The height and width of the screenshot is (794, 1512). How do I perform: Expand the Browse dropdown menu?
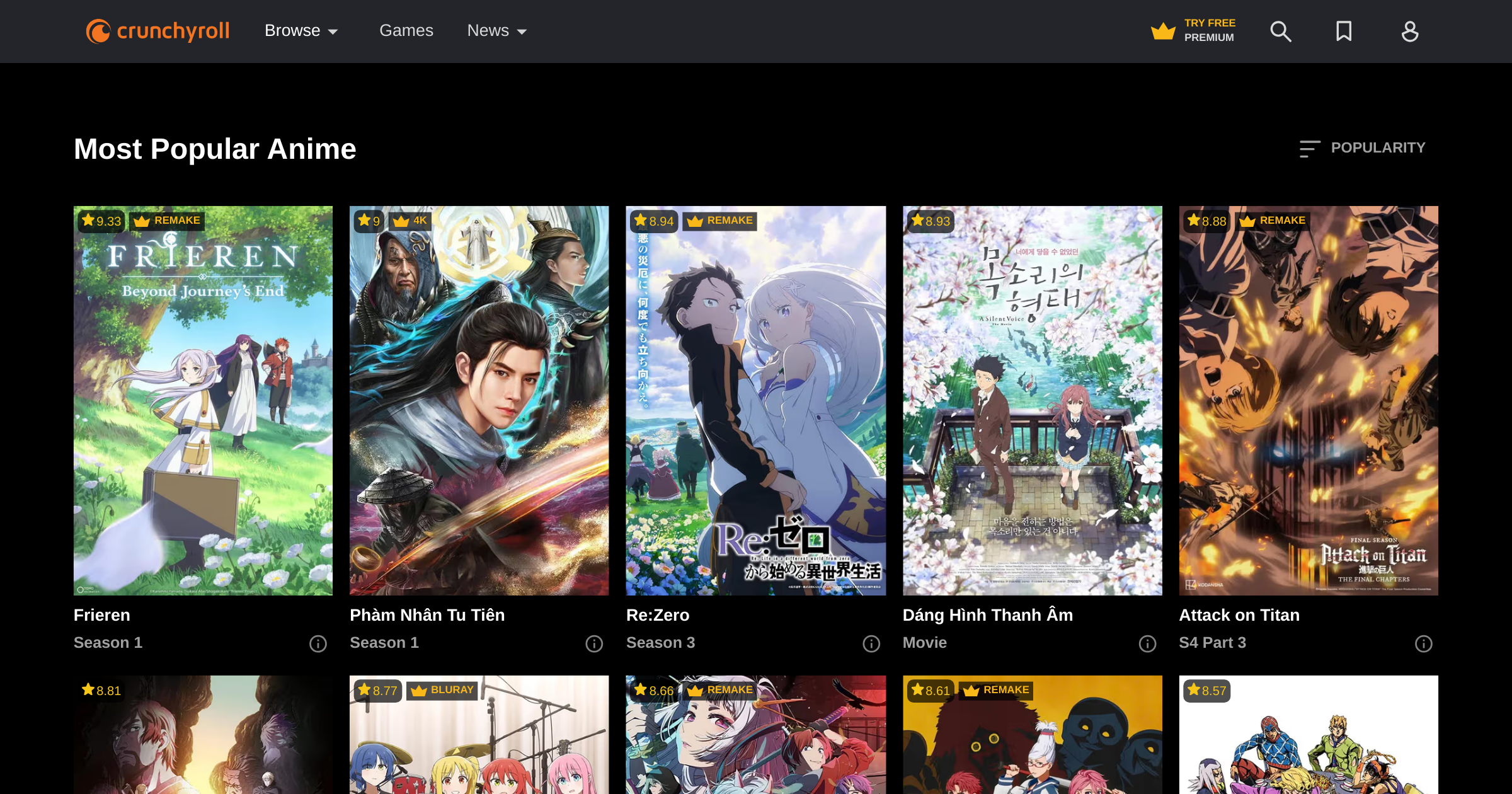point(302,31)
